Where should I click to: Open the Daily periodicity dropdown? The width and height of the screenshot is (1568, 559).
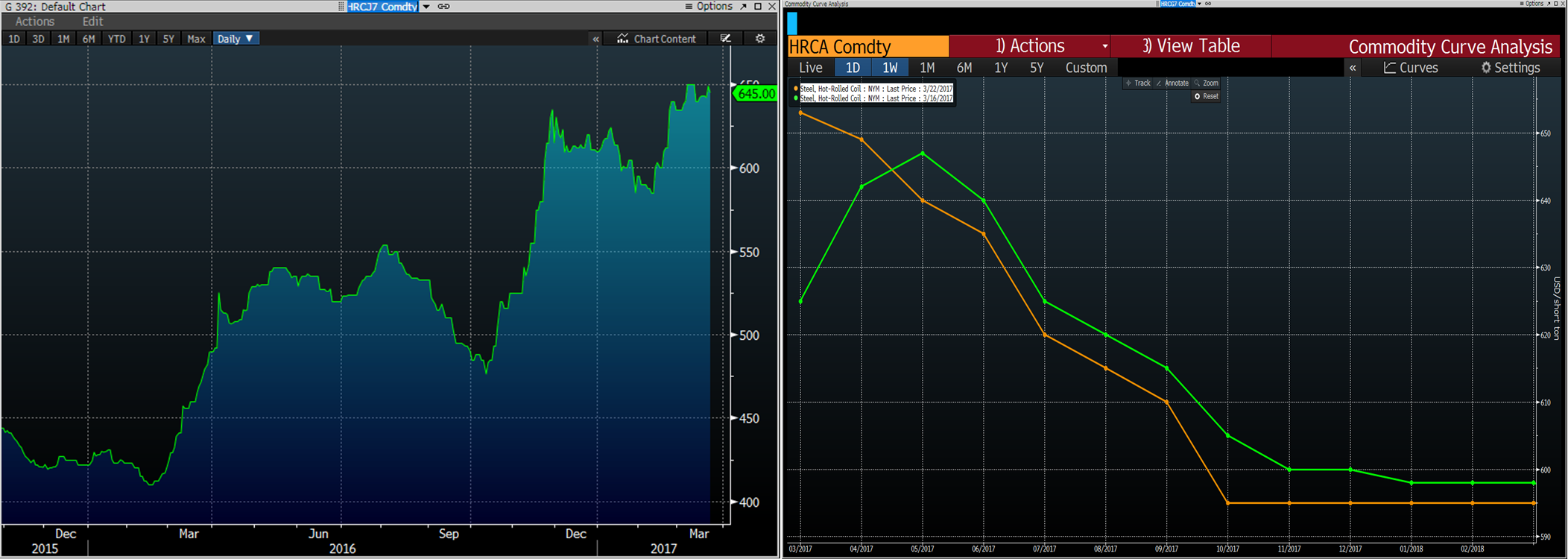click(235, 39)
